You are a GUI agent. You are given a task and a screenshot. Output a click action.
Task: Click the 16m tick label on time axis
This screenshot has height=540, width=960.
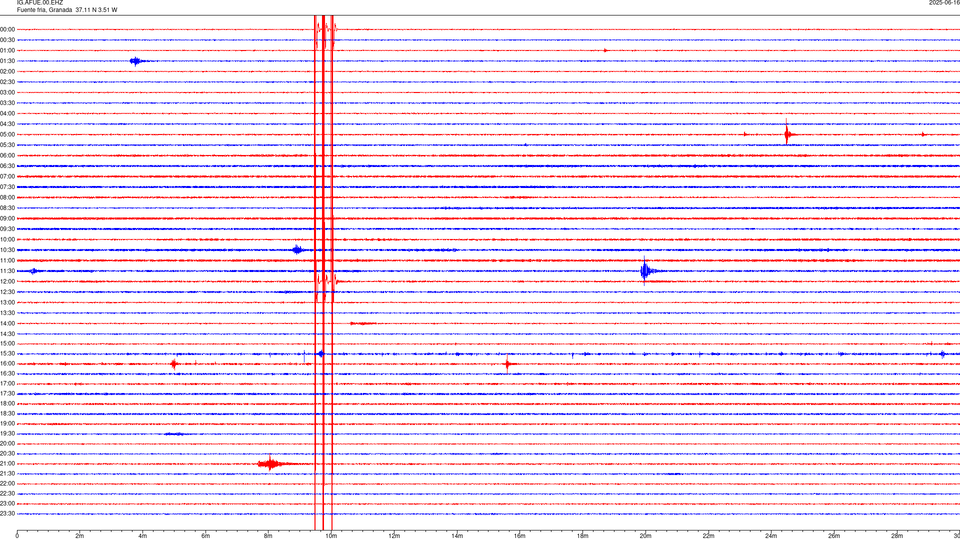tap(520, 536)
